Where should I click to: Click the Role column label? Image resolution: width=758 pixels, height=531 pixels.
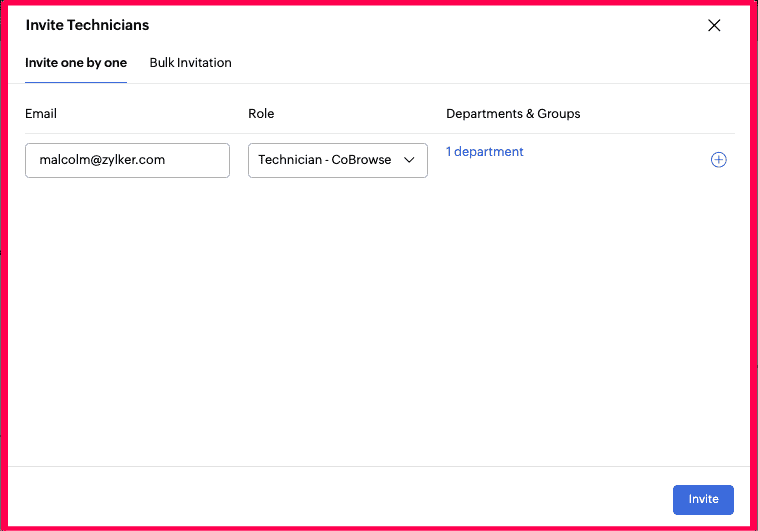[261, 114]
